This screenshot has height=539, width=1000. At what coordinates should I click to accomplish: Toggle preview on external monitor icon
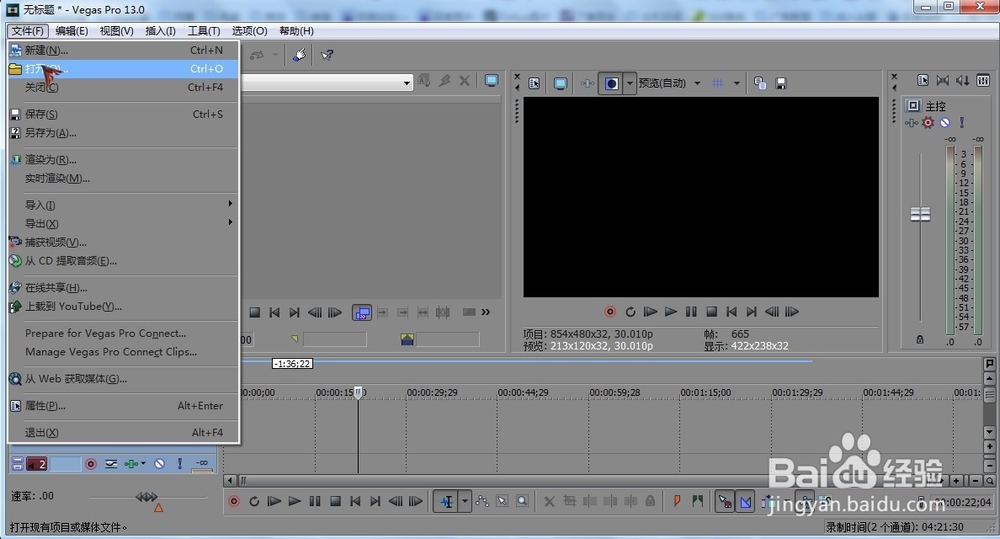coord(560,83)
